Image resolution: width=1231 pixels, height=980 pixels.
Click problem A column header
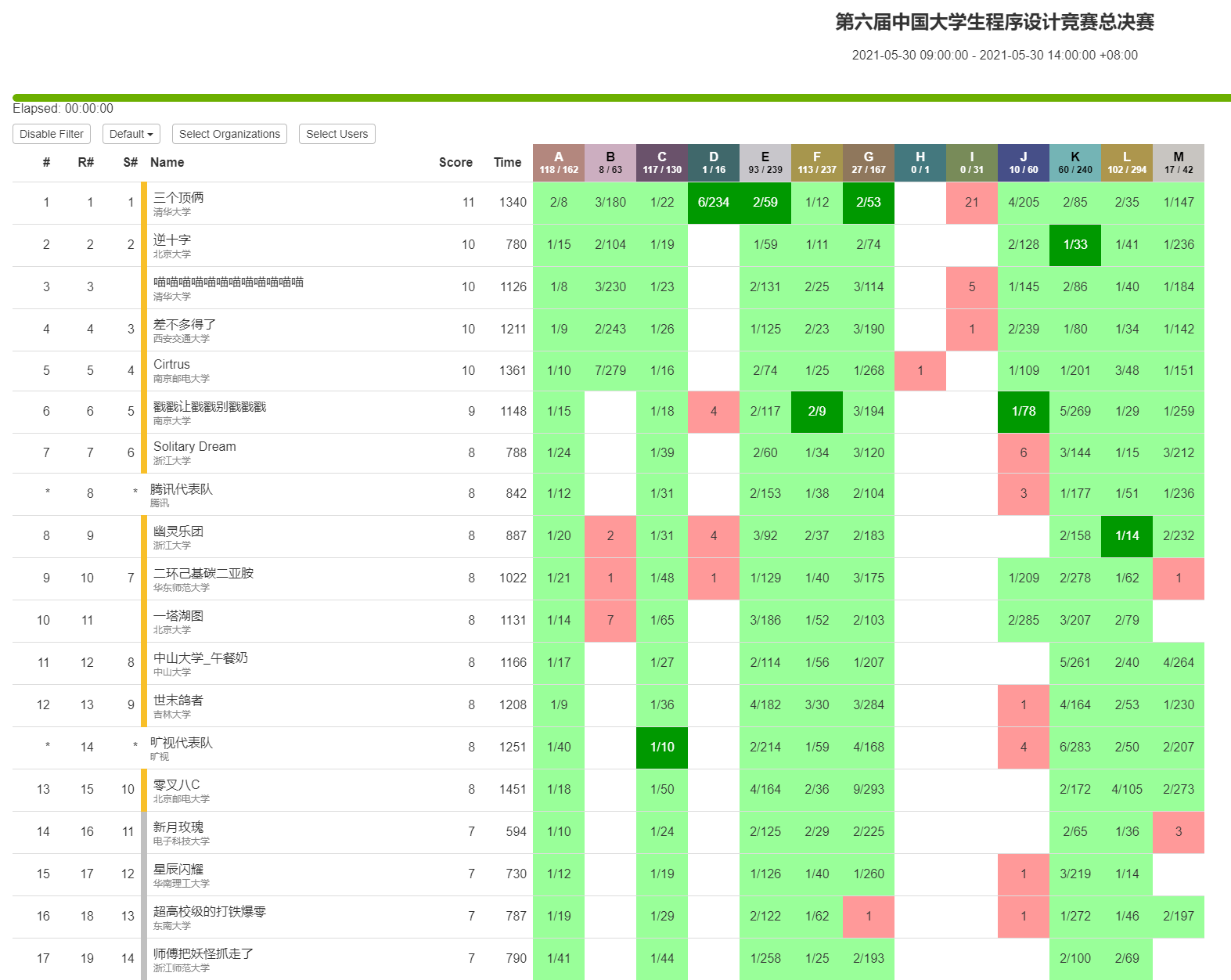click(x=558, y=162)
